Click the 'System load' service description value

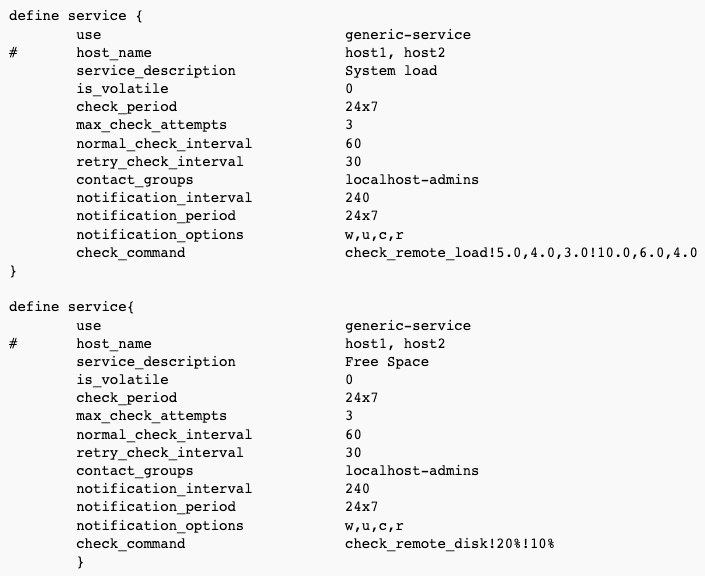pyautogui.click(x=391, y=71)
